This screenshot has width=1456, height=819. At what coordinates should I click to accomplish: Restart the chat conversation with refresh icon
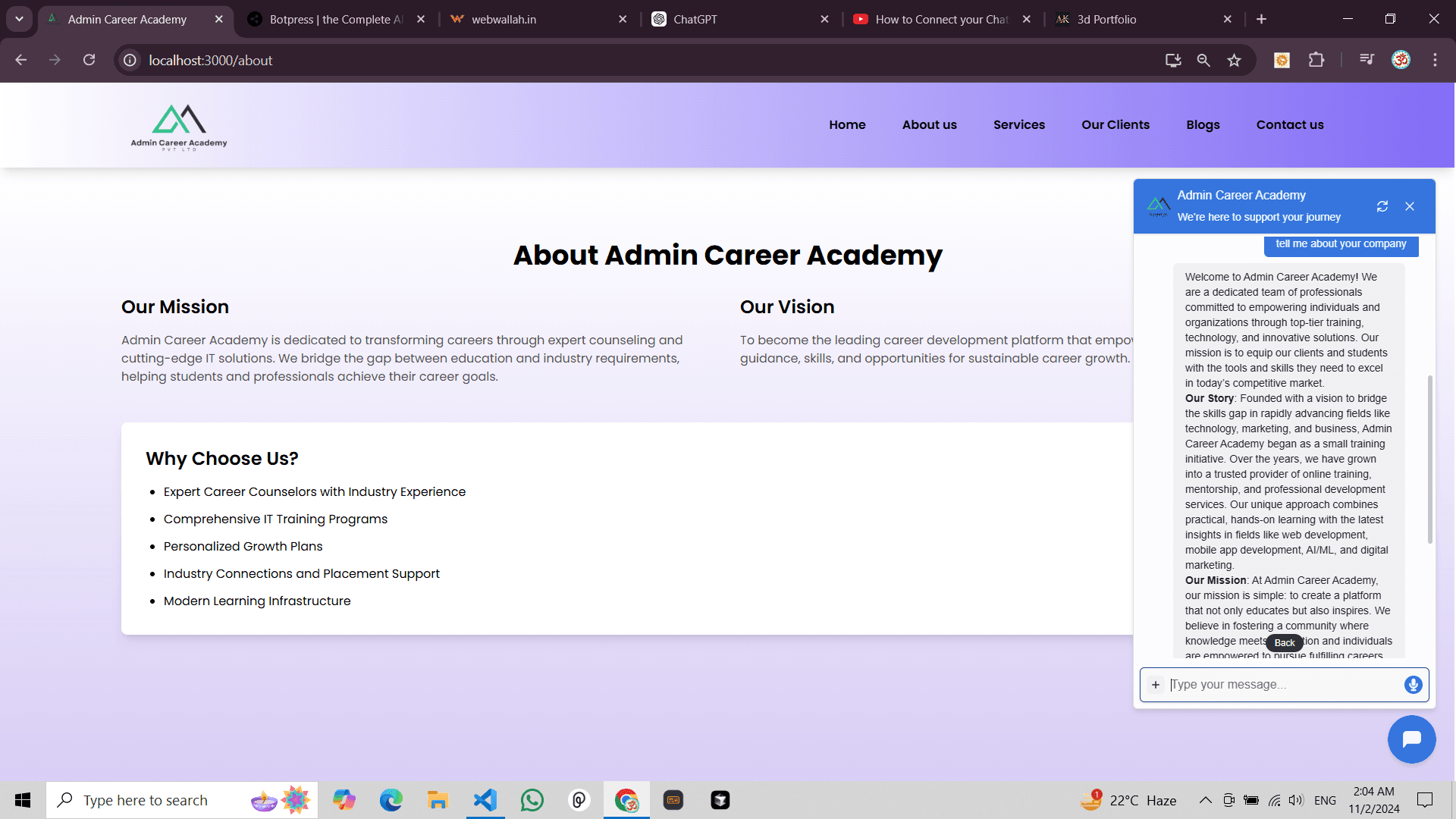click(x=1382, y=206)
